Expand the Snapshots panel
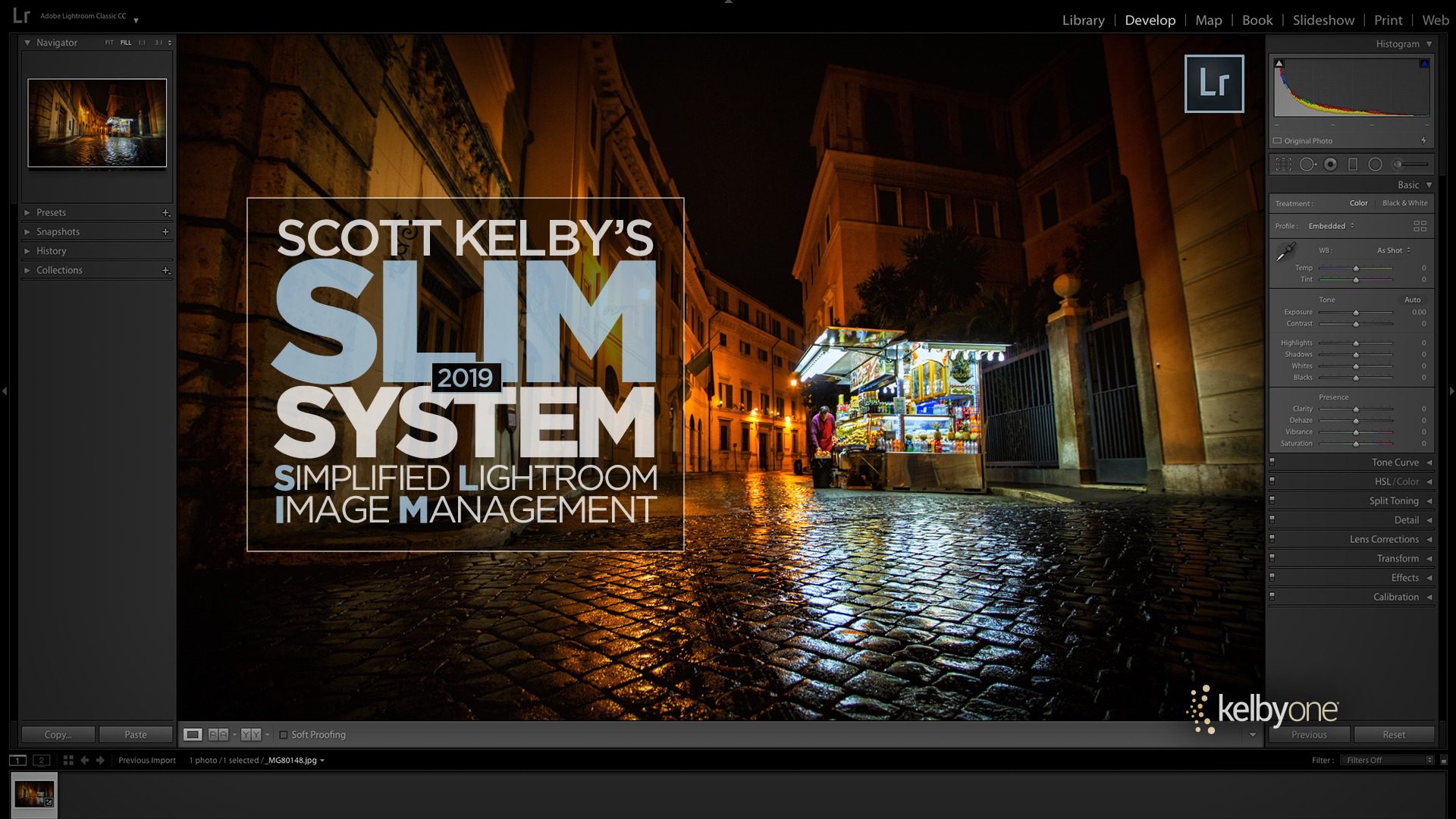 coord(27,232)
